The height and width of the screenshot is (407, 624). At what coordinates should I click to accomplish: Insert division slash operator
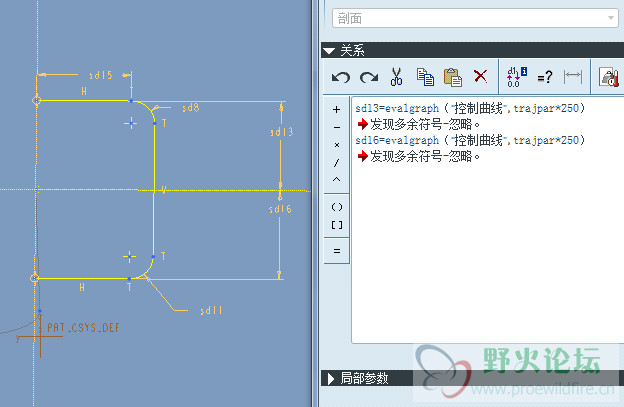tap(337, 162)
